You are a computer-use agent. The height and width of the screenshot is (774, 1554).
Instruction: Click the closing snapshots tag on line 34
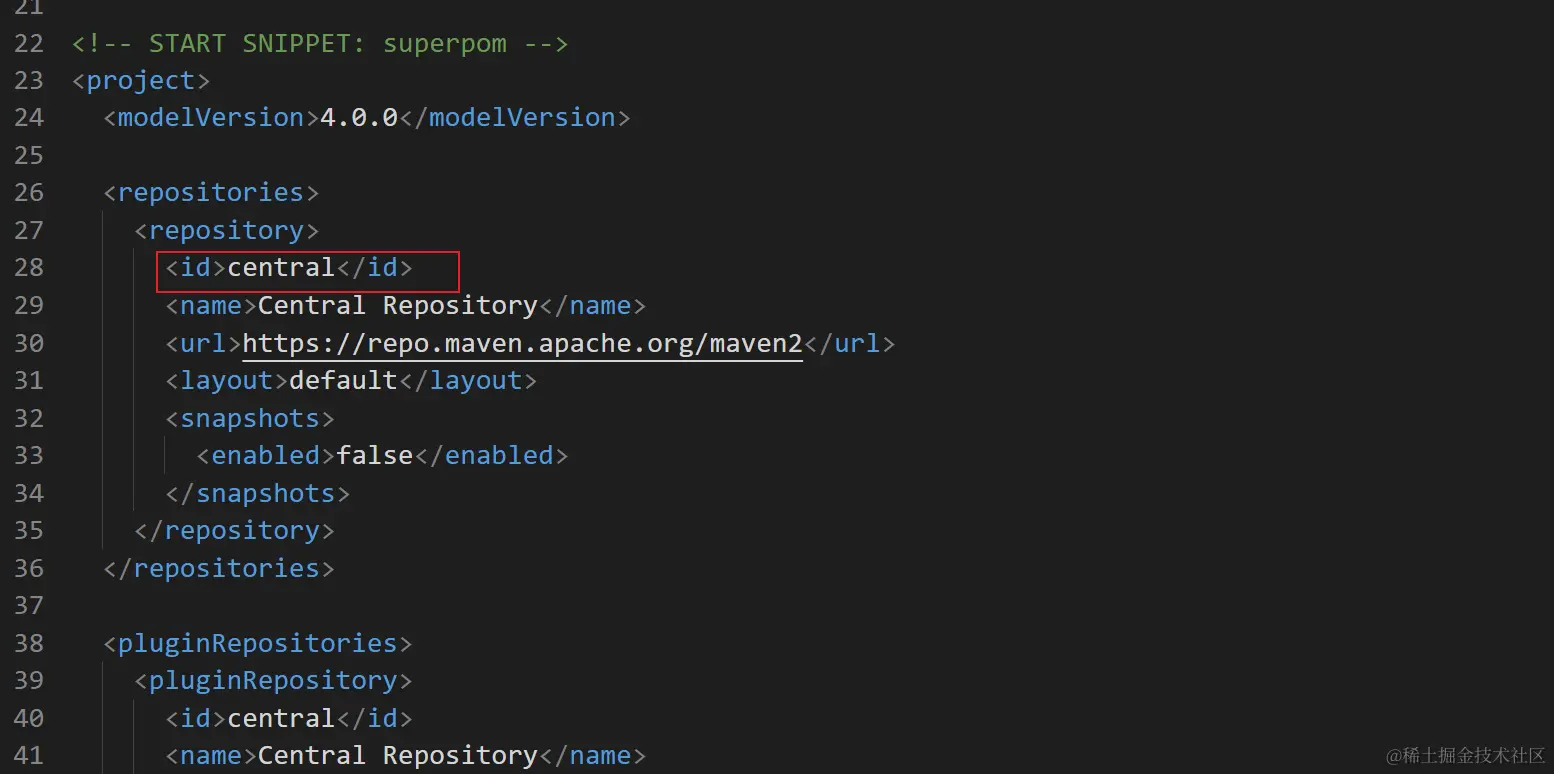[258, 493]
